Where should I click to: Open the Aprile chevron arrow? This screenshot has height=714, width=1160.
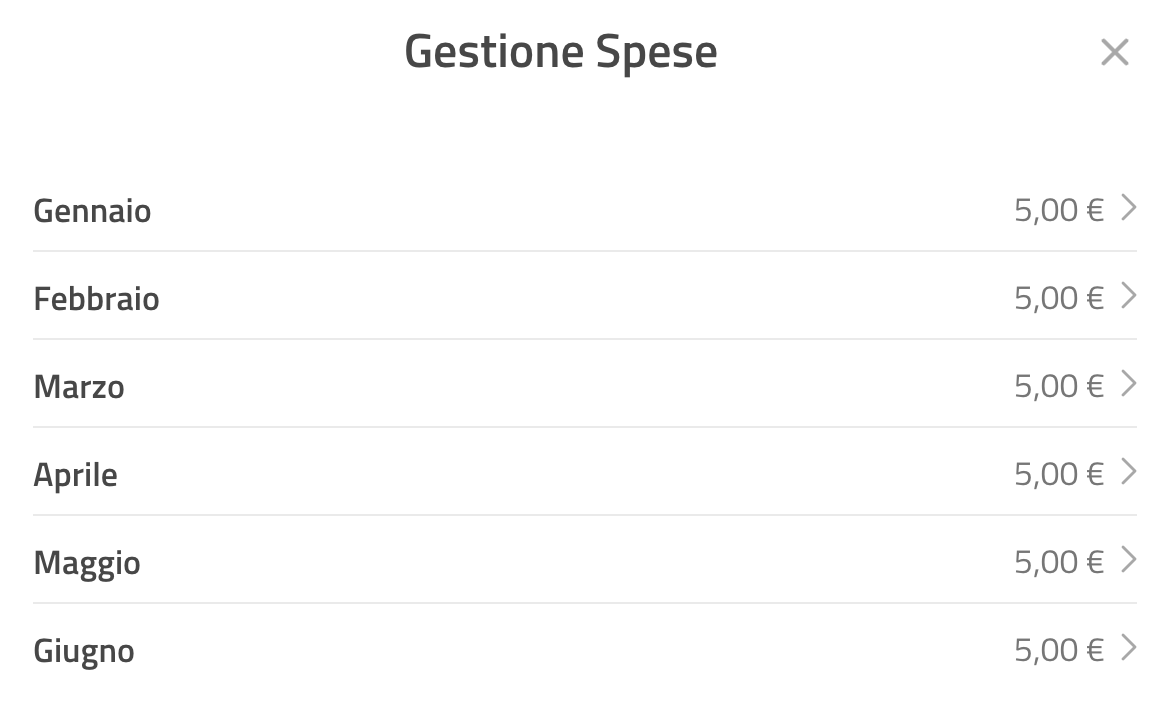click(x=1128, y=472)
